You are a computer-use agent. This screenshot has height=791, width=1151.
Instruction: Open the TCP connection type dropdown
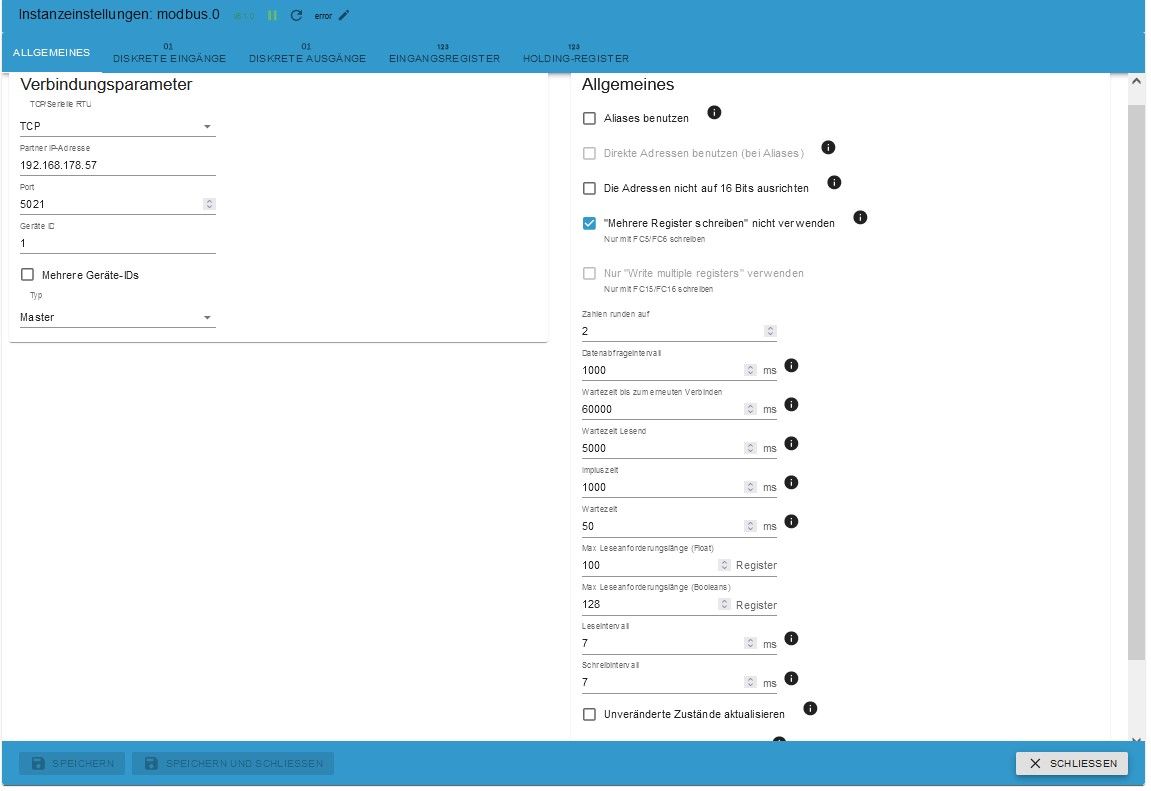tap(117, 126)
